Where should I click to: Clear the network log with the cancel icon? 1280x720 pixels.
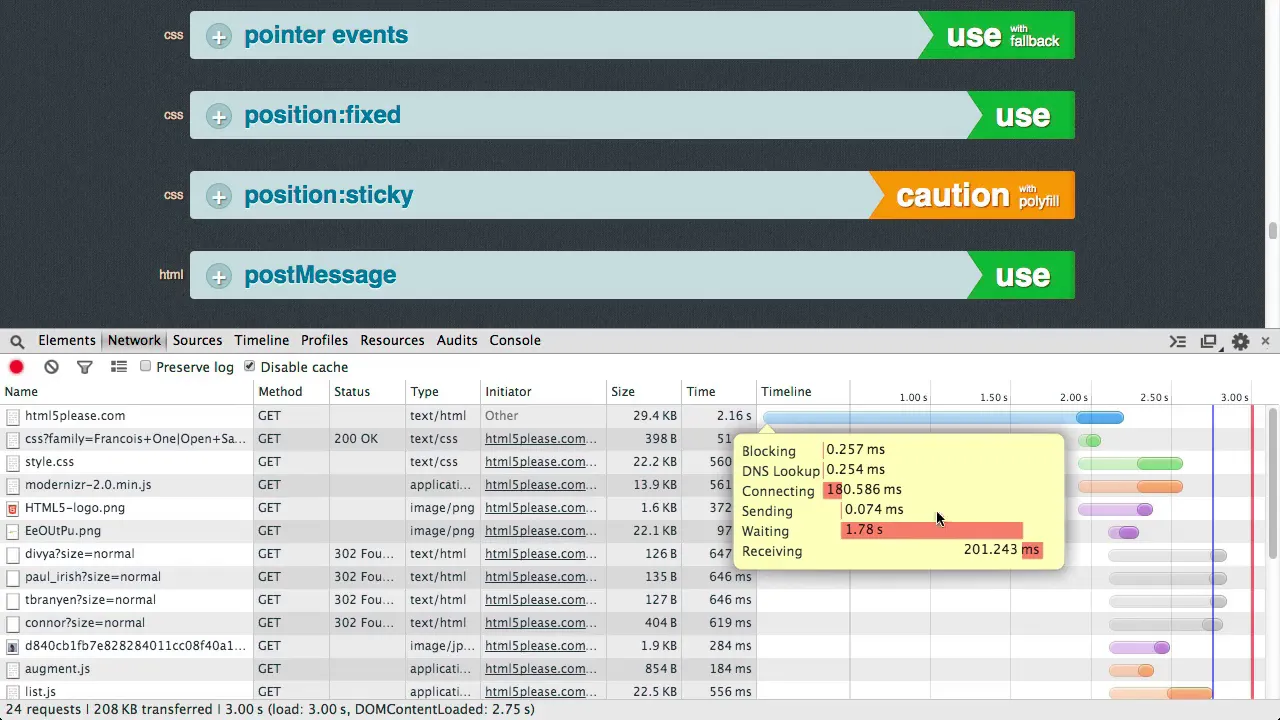51,367
